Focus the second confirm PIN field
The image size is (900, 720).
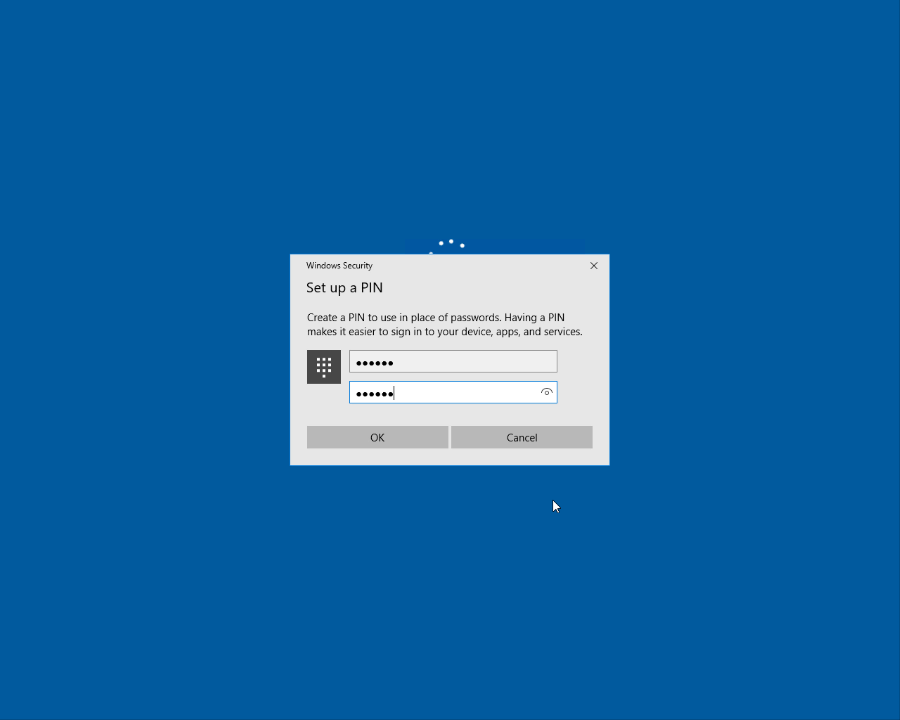[460, 393]
